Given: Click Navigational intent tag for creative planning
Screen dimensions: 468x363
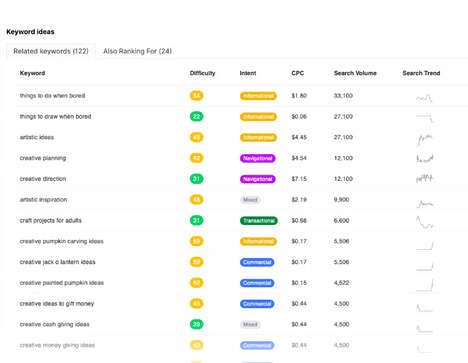Looking at the screenshot, I should (x=258, y=158).
